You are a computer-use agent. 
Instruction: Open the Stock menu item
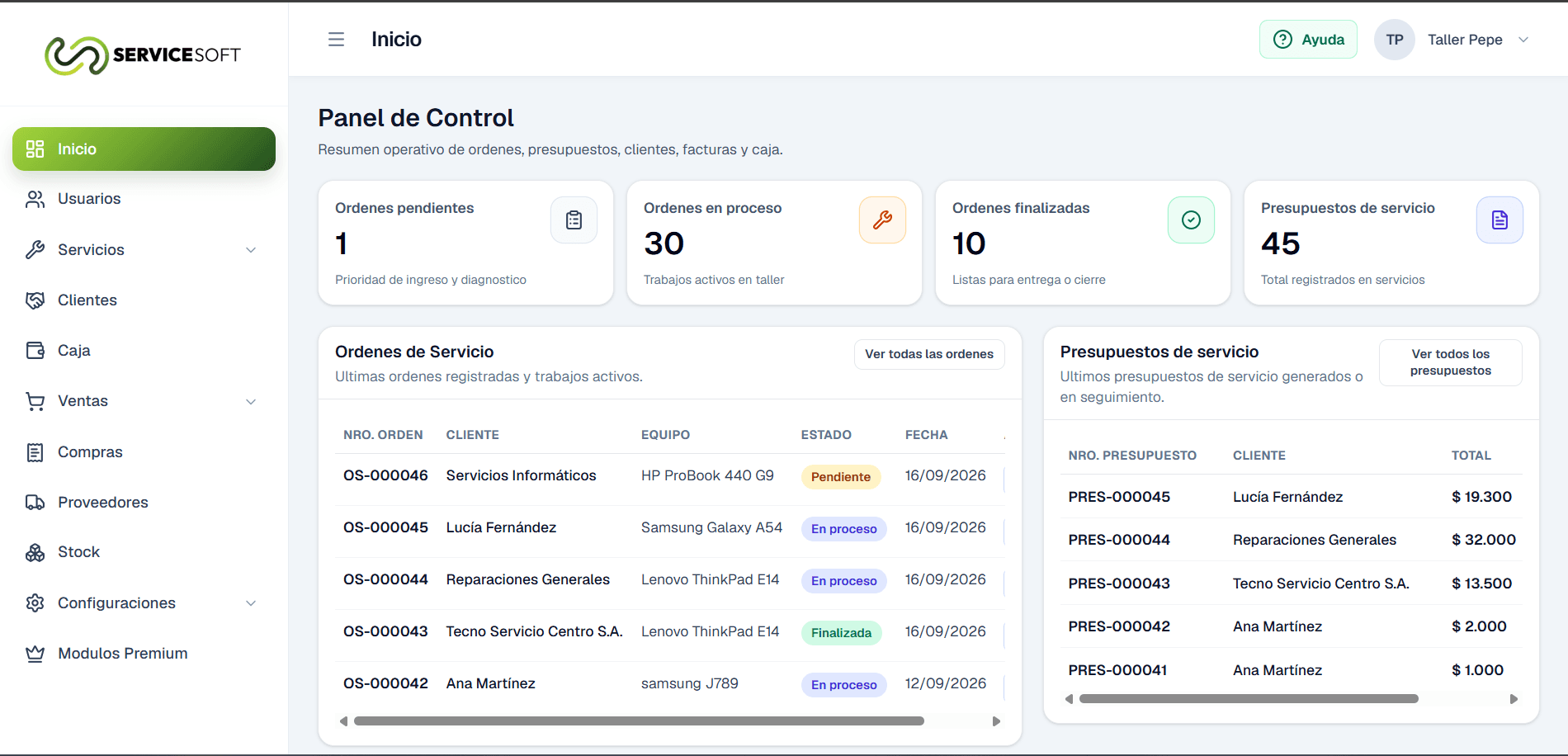tap(144, 552)
